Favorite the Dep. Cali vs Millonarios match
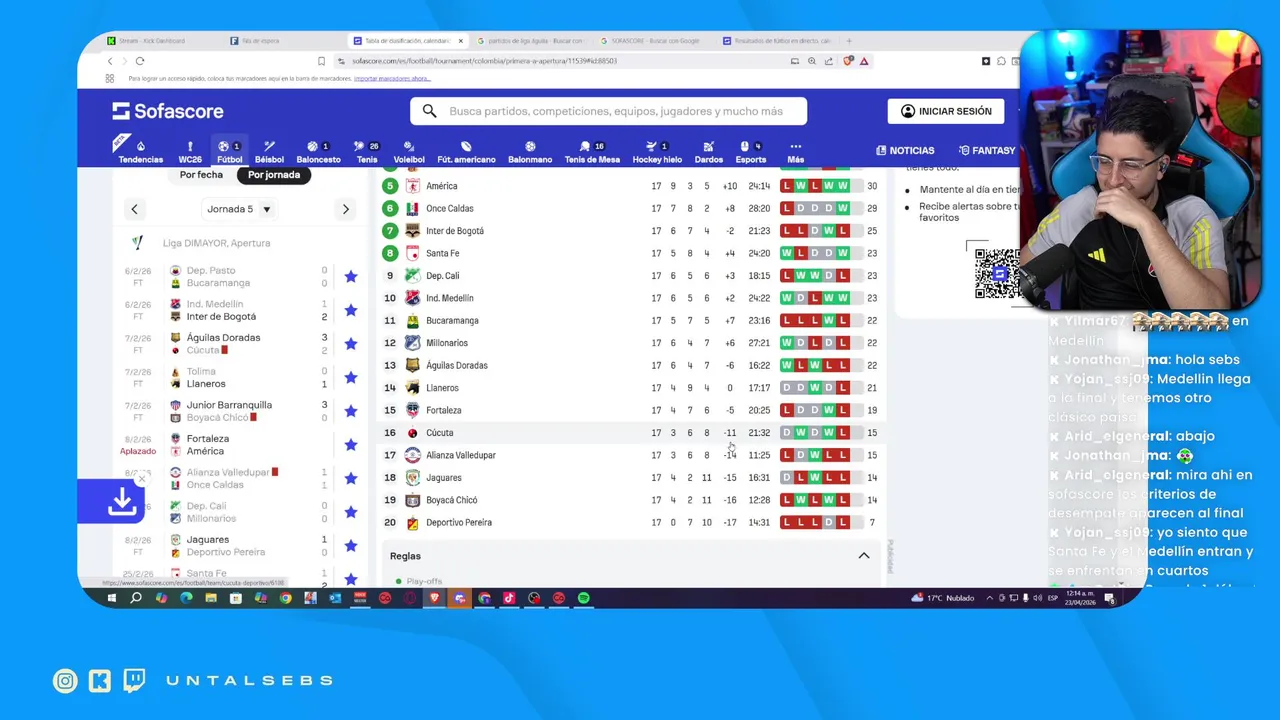The image size is (1280, 720). pos(350,512)
